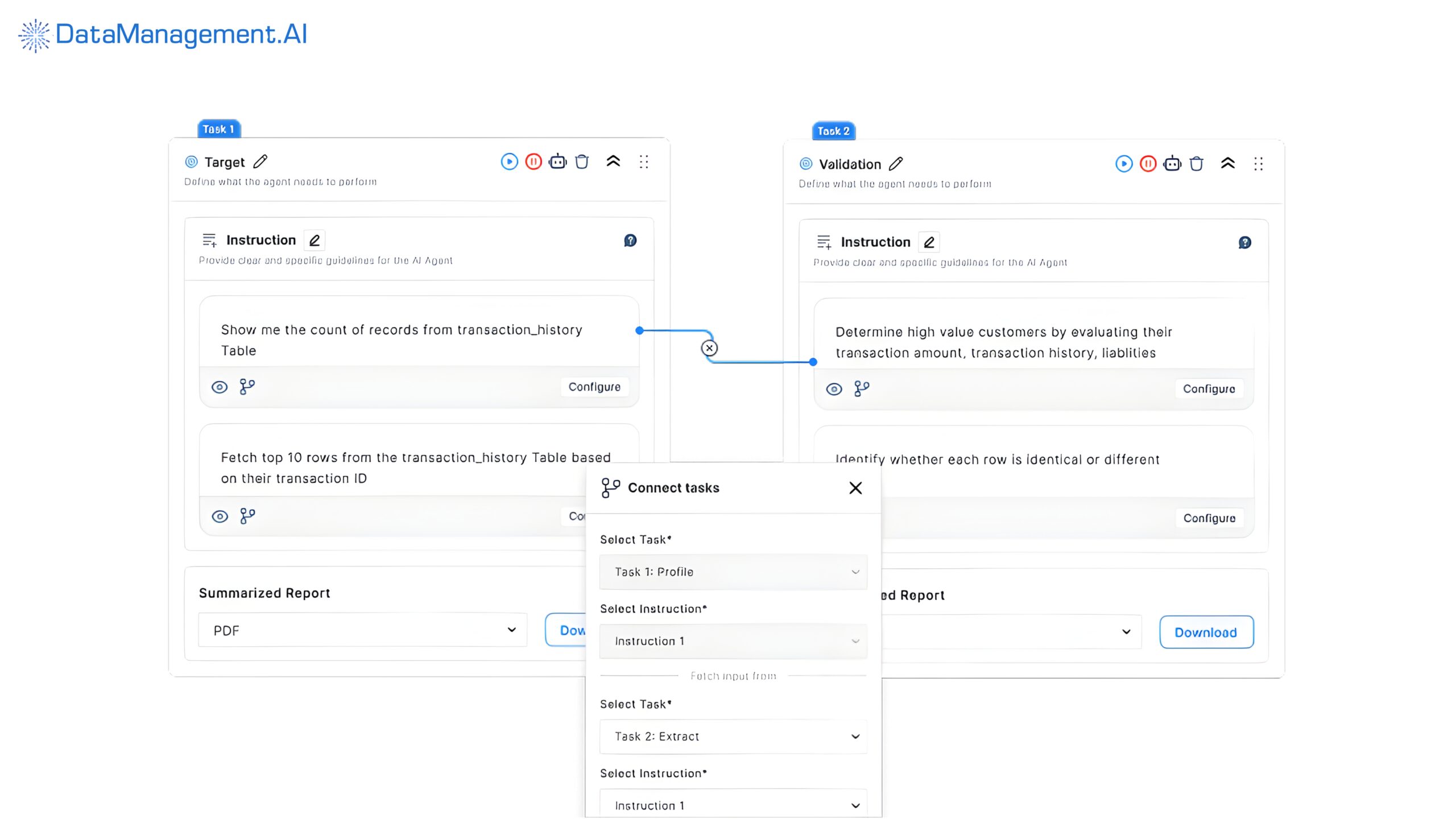Open the PDF report format dropdown
This screenshot has height=819, width=1456.
pos(362,630)
